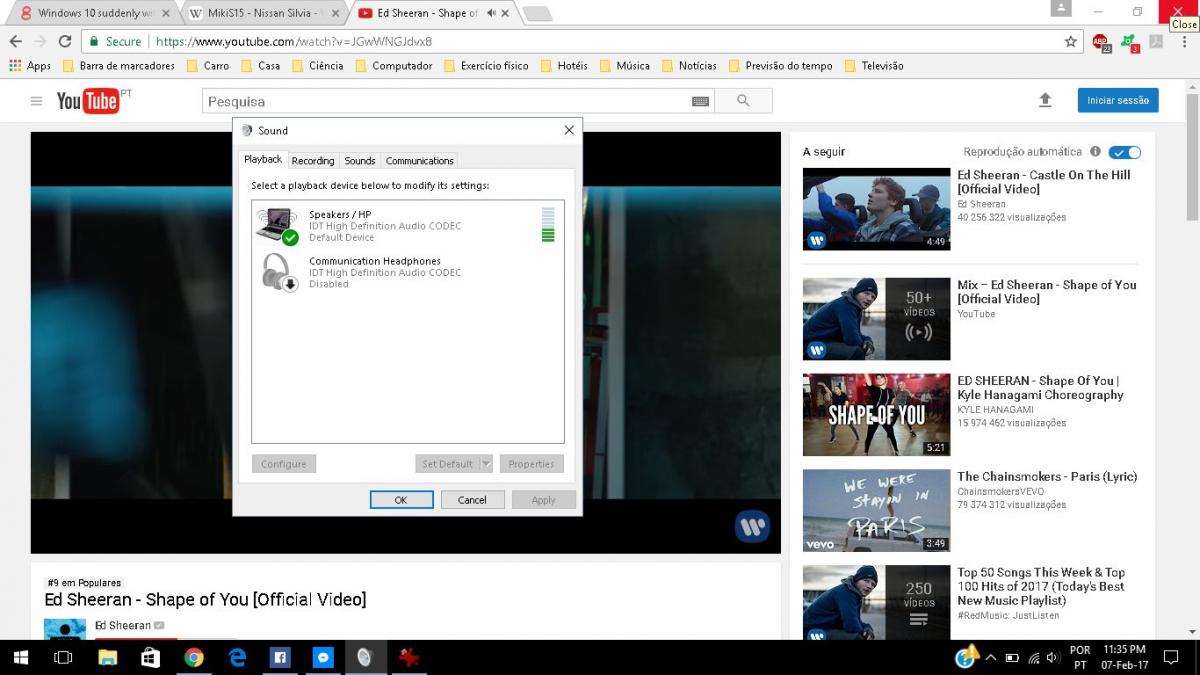Viewport: 1200px width, 675px height.
Task: Click the YouTube search magnifier button
Action: click(743, 101)
